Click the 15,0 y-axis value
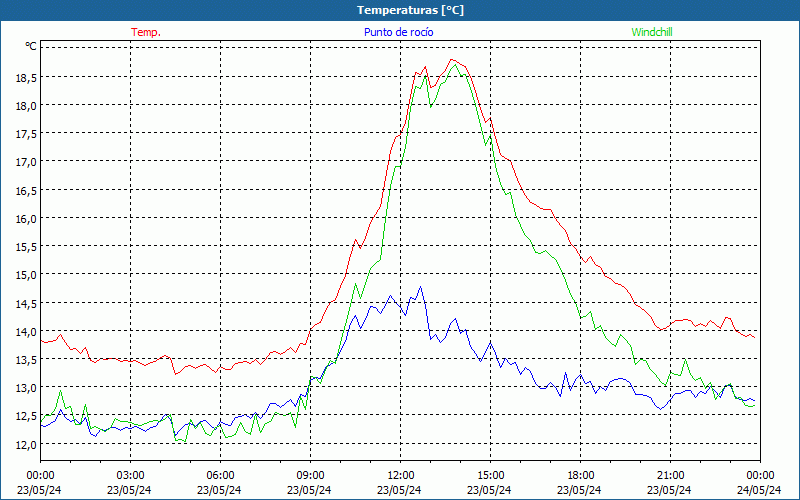Image resolution: width=800 pixels, height=500 pixels. (26, 275)
